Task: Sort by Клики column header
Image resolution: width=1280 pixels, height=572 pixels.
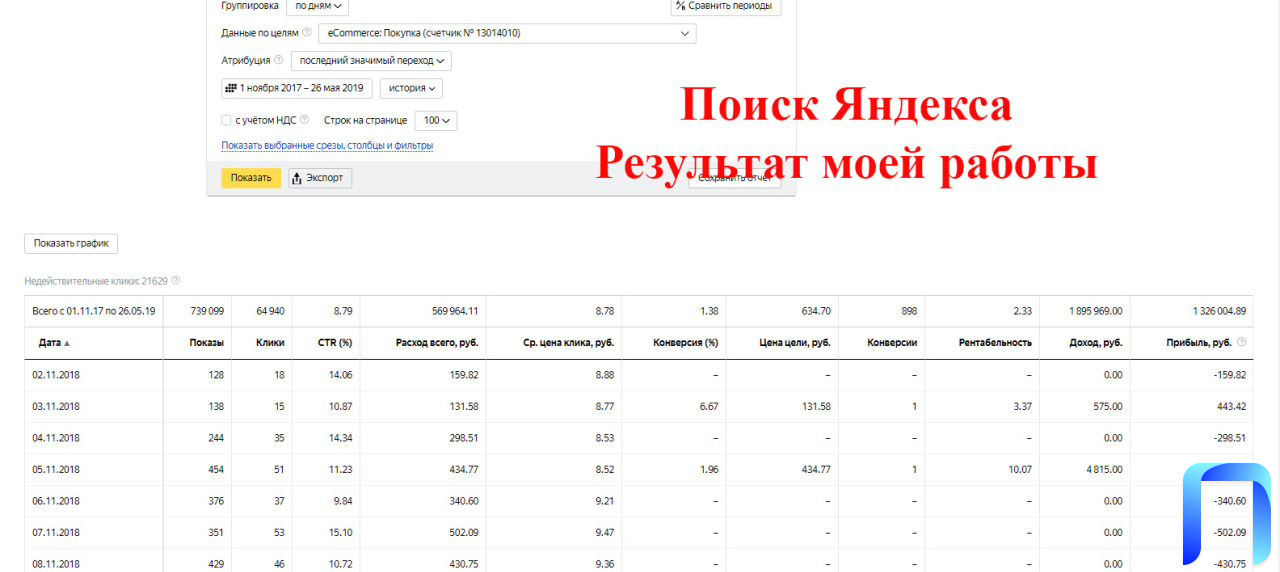Action: point(270,342)
